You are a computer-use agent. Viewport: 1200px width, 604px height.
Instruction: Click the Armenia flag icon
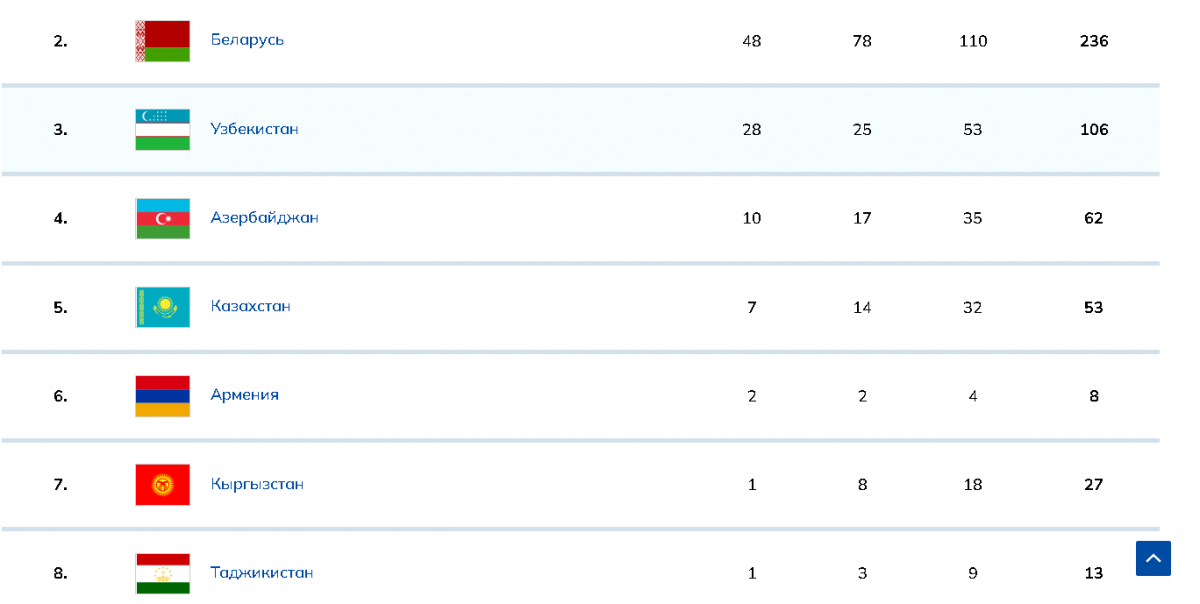click(162, 396)
